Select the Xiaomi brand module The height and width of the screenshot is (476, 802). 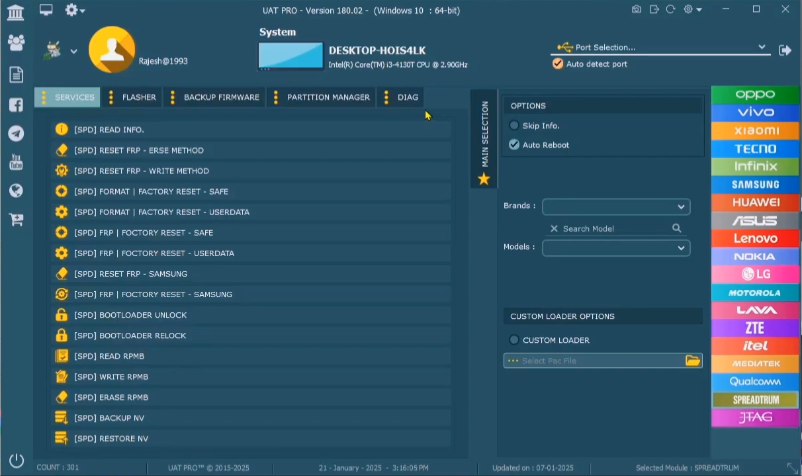pyautogui.click(x=755, y=131)
